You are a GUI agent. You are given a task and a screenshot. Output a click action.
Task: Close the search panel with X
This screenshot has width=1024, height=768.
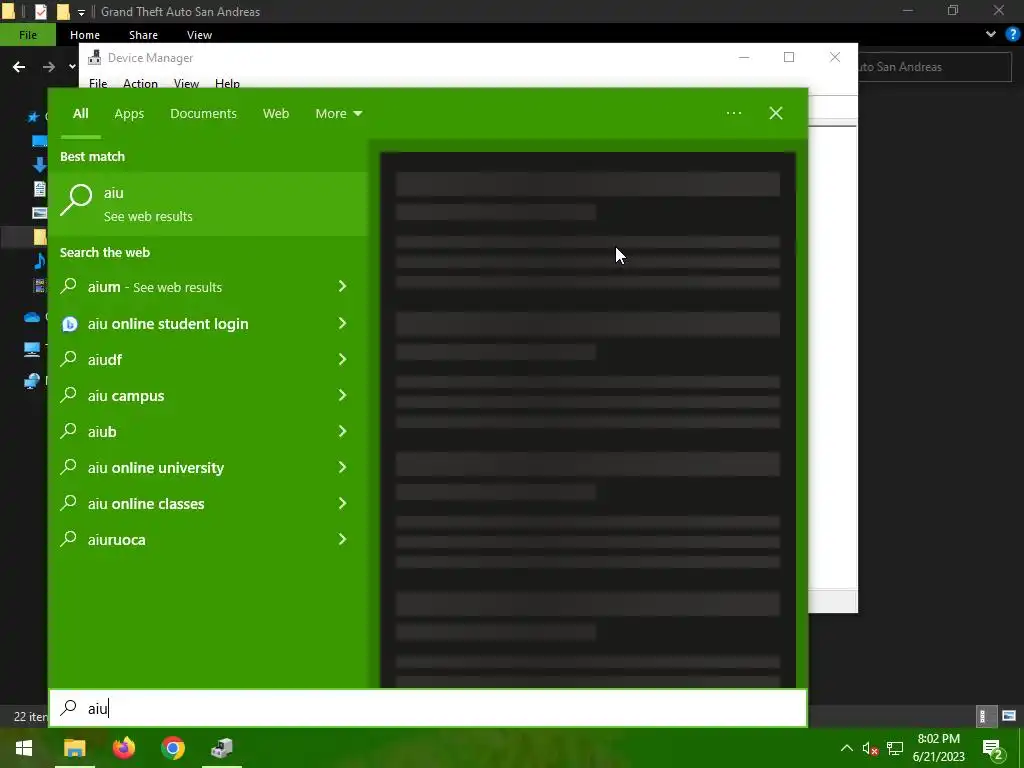pos(776,113)
